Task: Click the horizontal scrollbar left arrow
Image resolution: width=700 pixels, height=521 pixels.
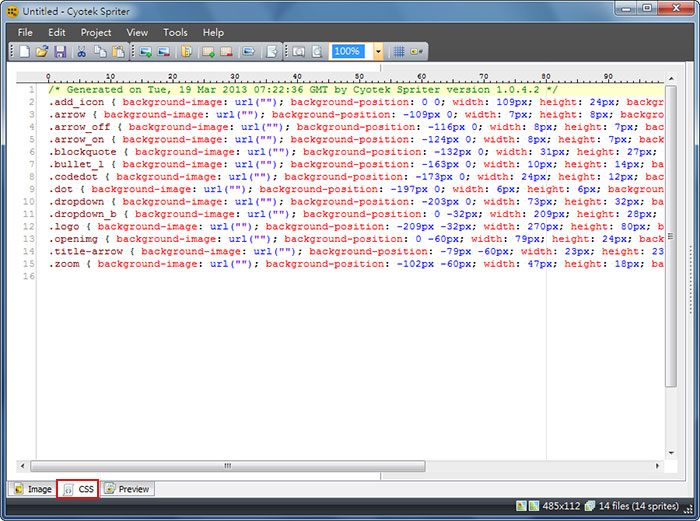Action: (23, 466)
